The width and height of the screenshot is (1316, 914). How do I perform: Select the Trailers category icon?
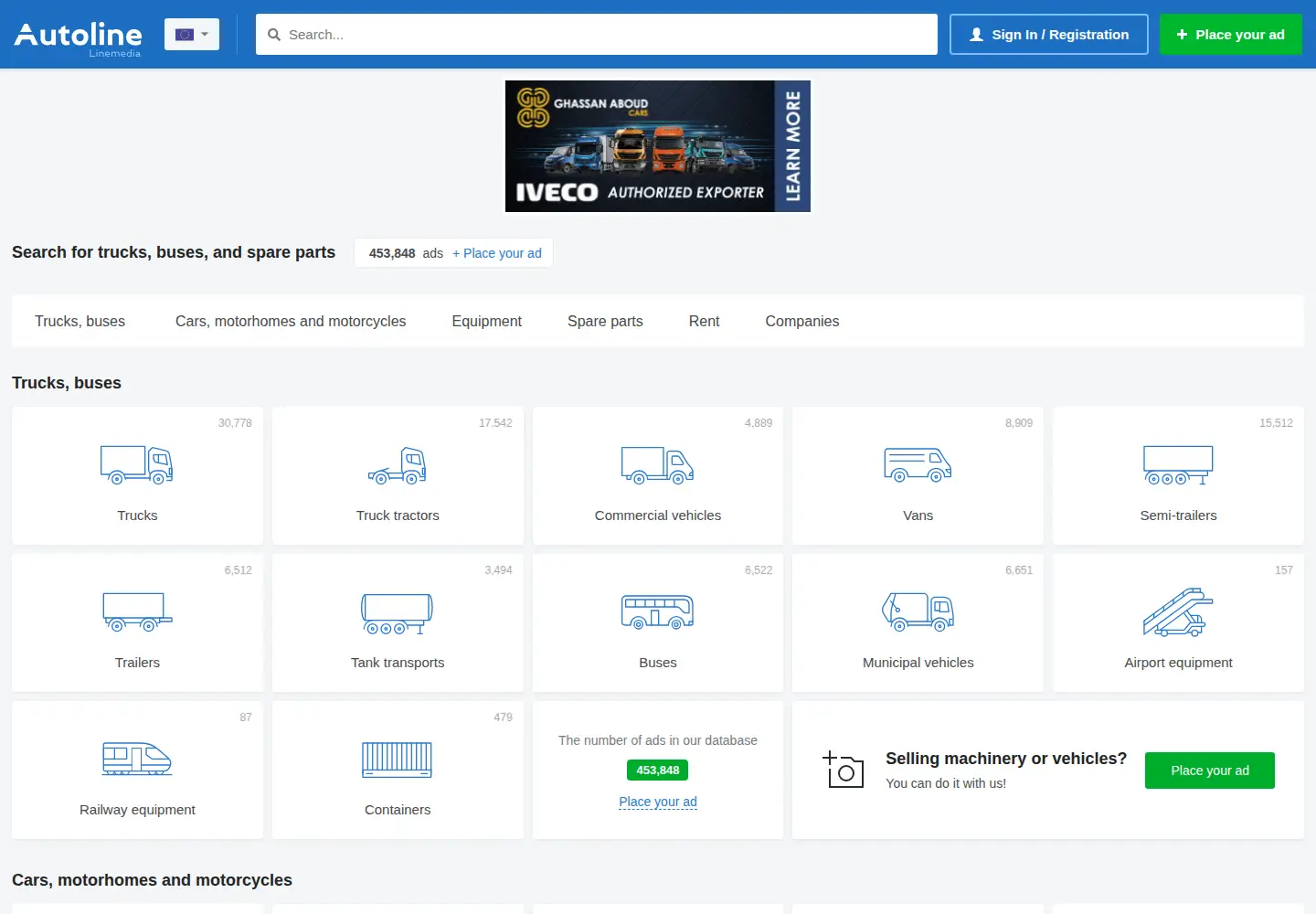(x=137, y=611)
